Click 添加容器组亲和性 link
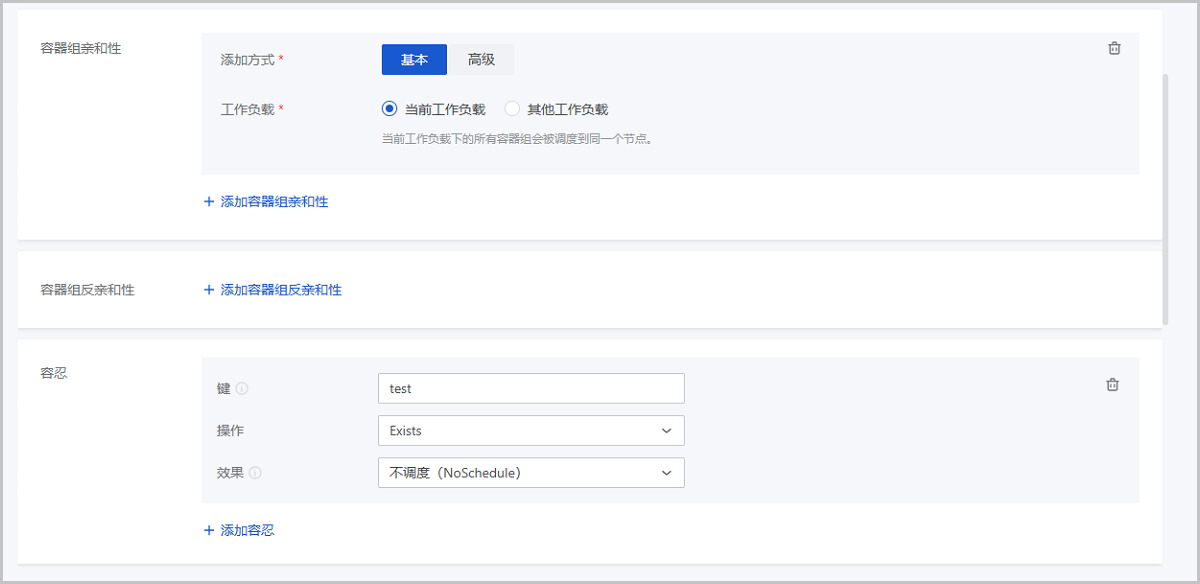The image size is (1200, 584). (274, 201)
